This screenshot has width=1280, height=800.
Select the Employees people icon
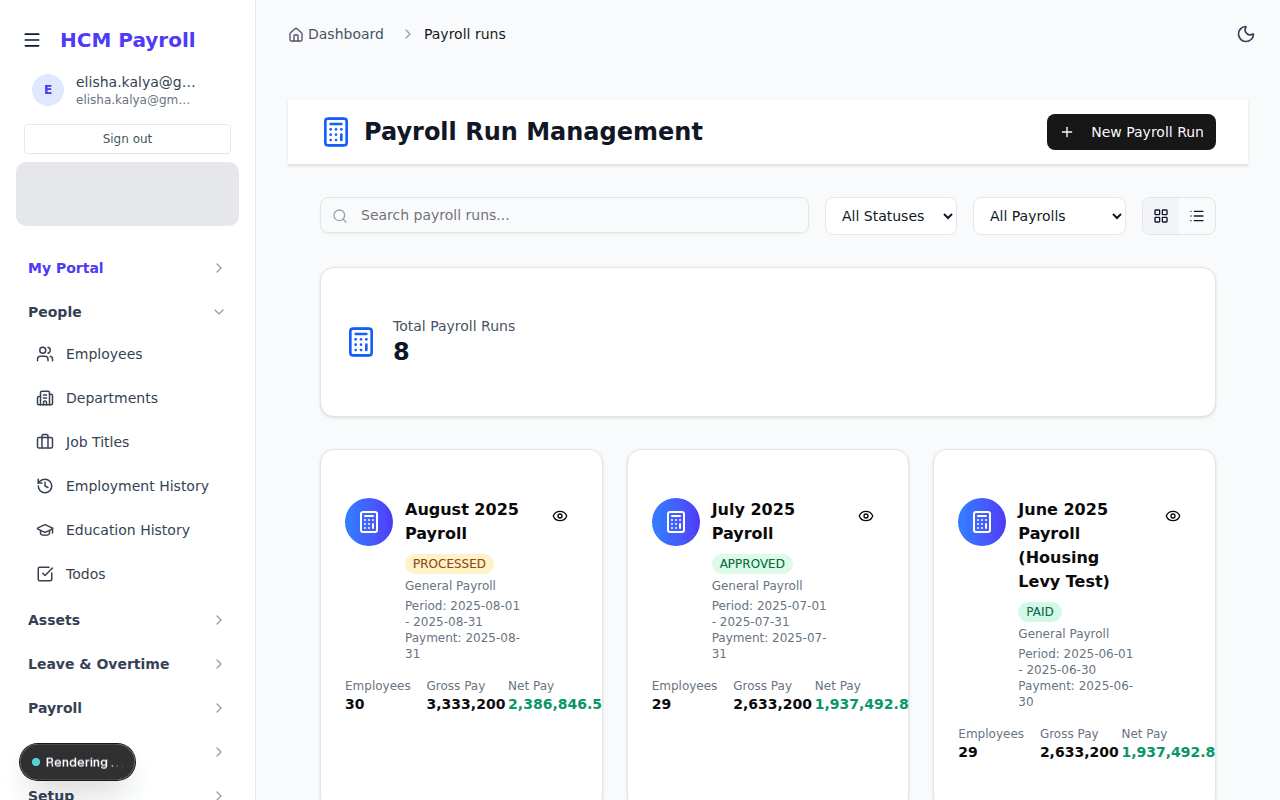pyautogui.click(x=45, y=353)
